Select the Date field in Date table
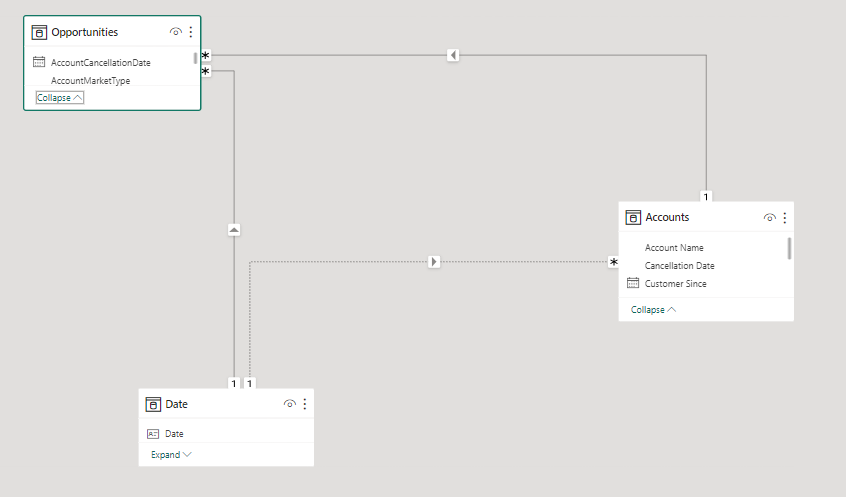Viewport: 846px width, 497px height. point(174,434)
